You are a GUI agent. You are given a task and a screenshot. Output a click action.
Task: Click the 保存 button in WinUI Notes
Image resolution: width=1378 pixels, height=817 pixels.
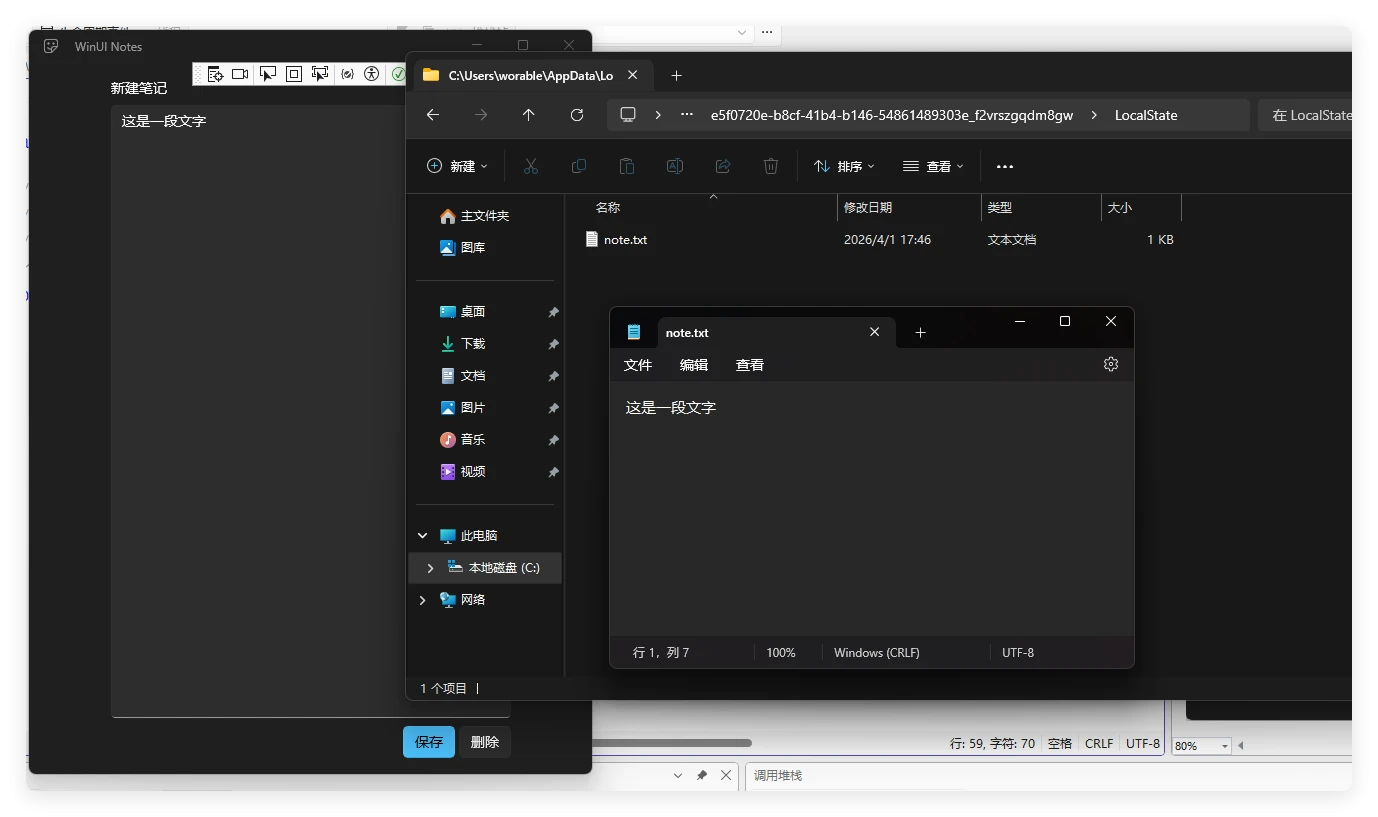tap(429, 742)
